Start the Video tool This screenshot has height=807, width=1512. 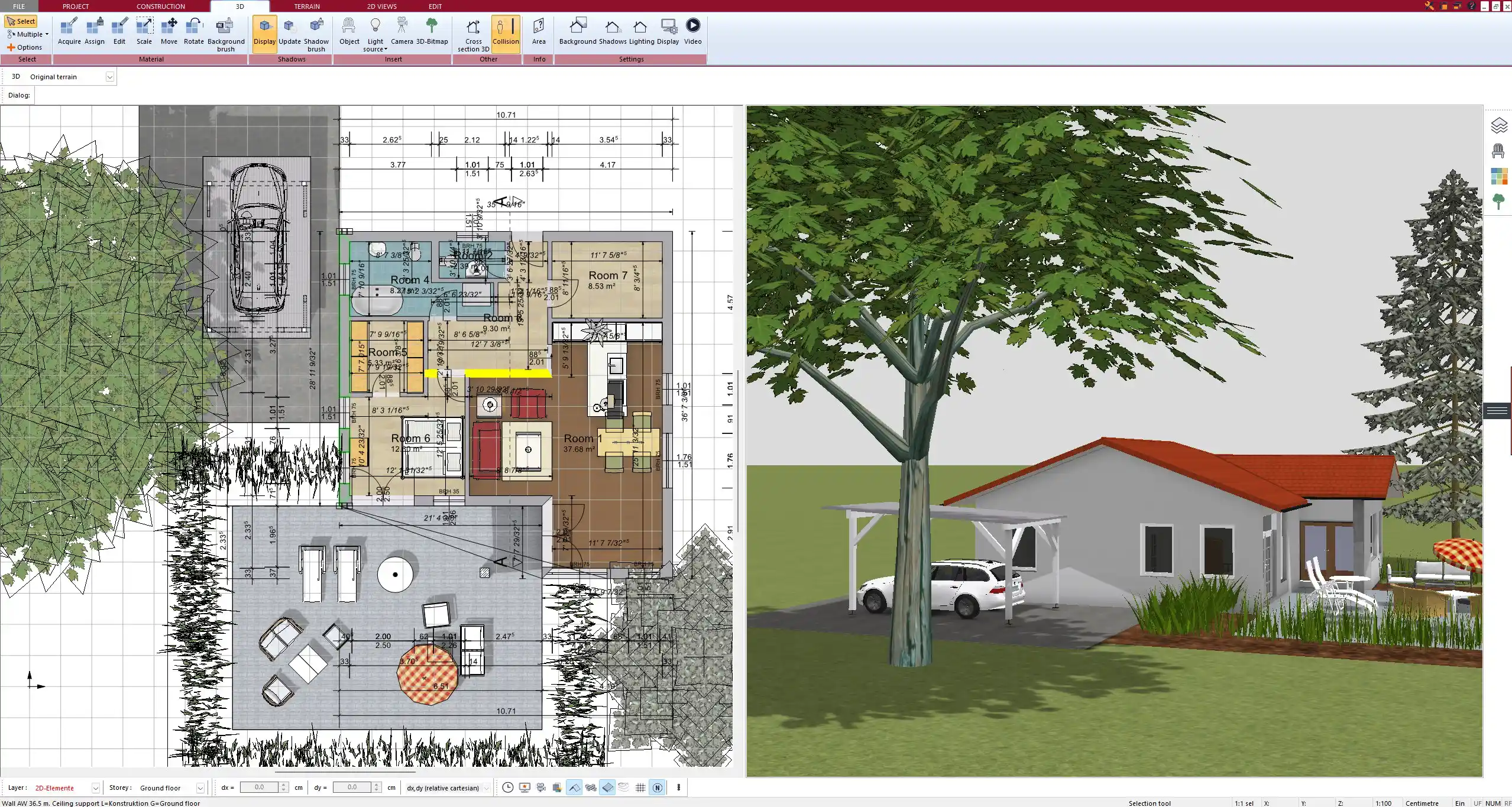pyautogui.click(x=693, y=31)
